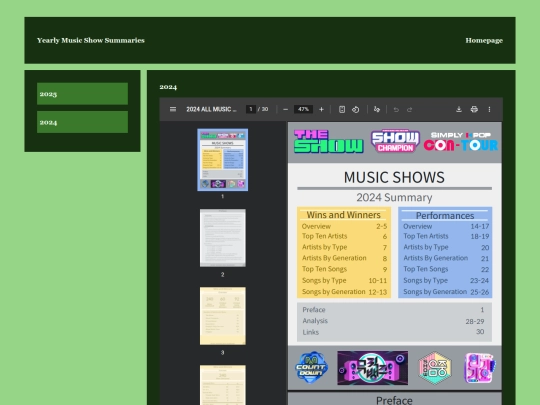Click the Show Music Core logo
The width and height of the screenshot is (540, 405).
click(435, 368)
